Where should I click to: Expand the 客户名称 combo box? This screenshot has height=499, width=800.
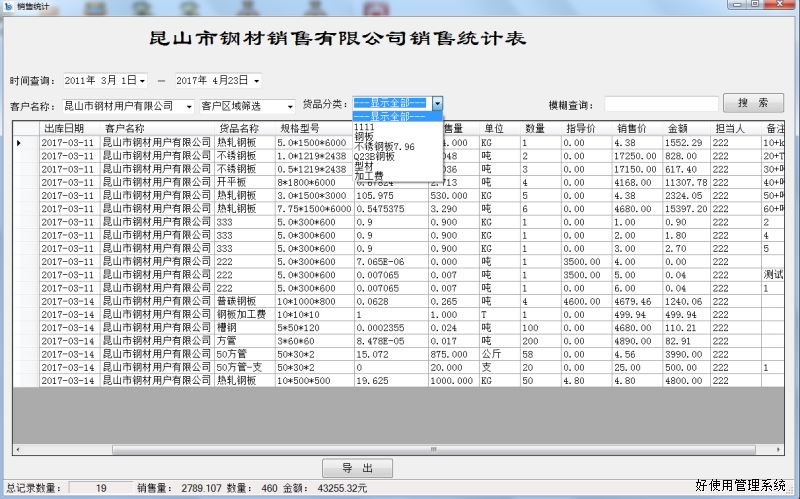click(x=189, y=105)
